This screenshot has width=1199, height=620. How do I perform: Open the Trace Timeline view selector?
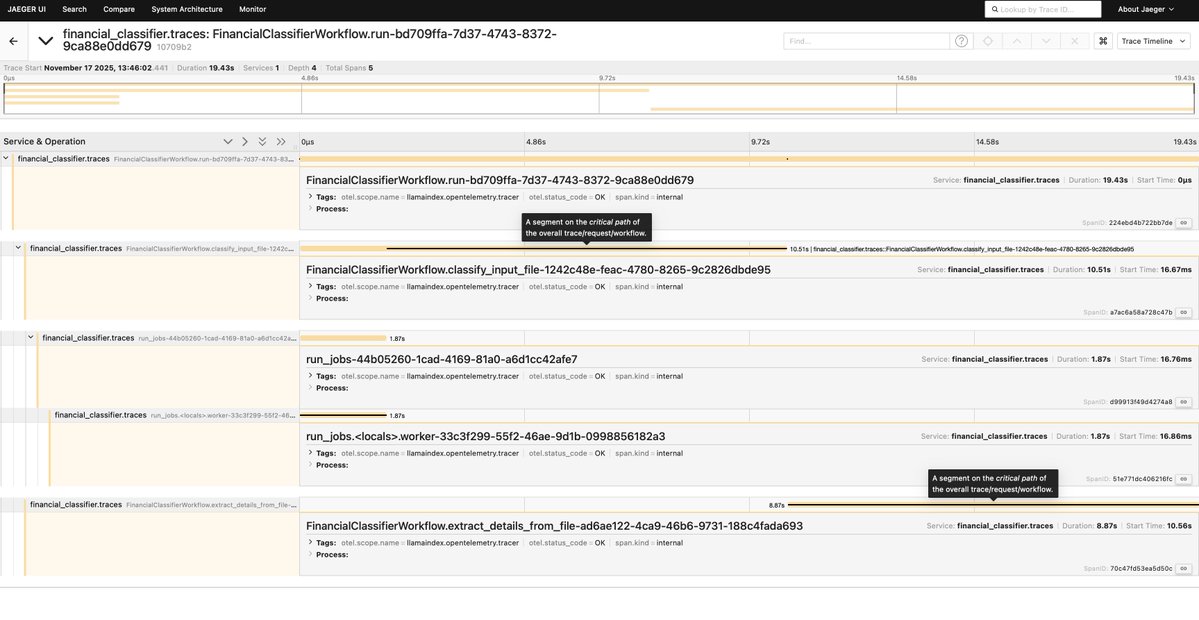click(x=1154, y=40)
